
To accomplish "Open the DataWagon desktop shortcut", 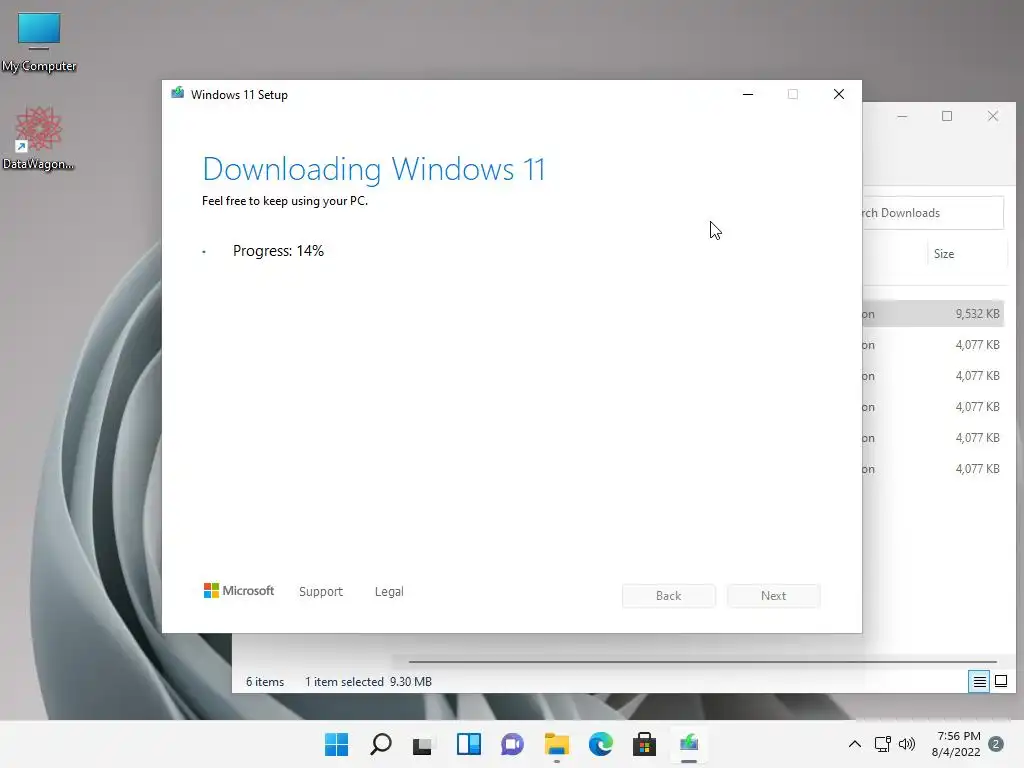I will point(38,138).
